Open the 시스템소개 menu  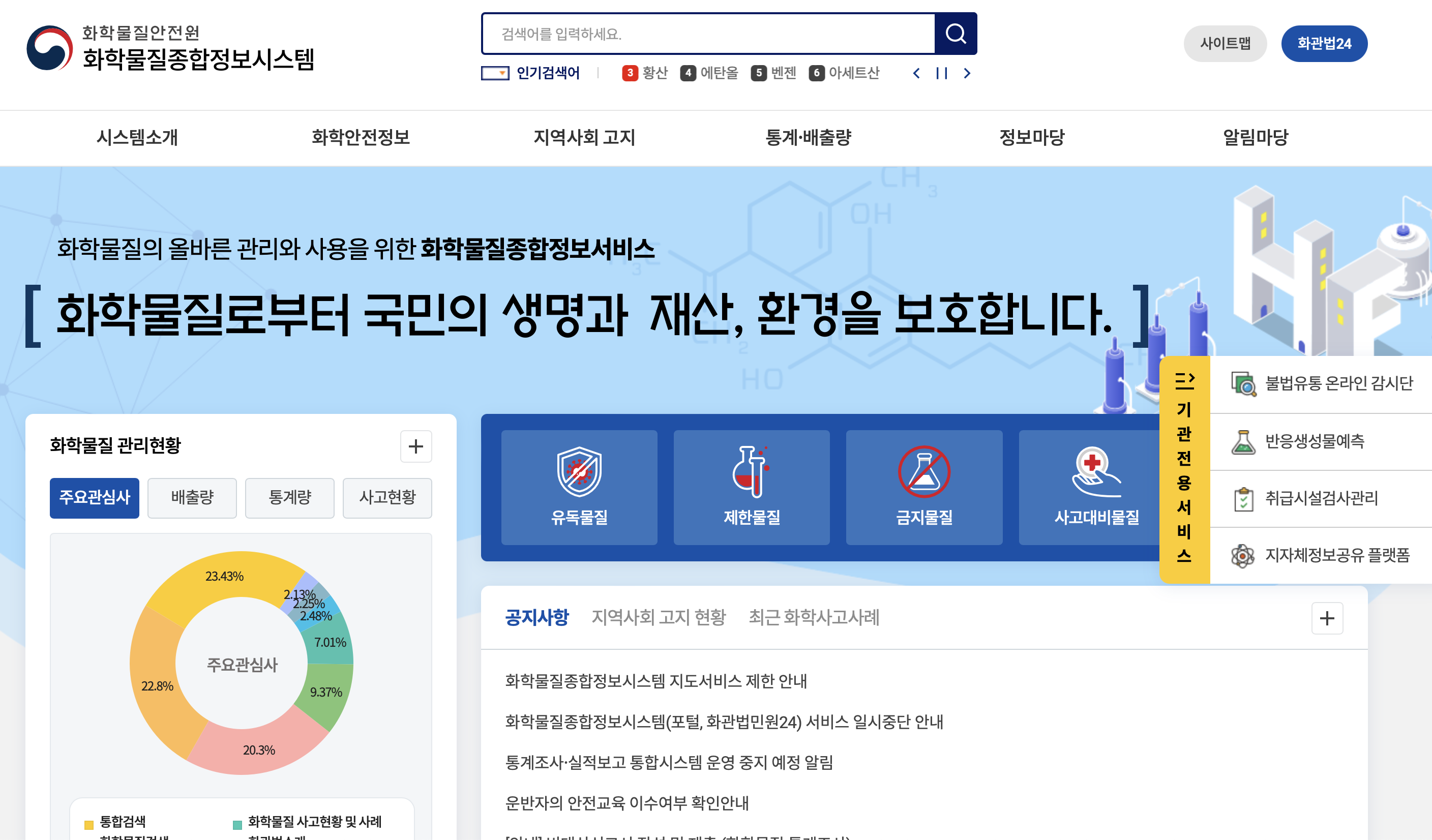click(137, 137)
